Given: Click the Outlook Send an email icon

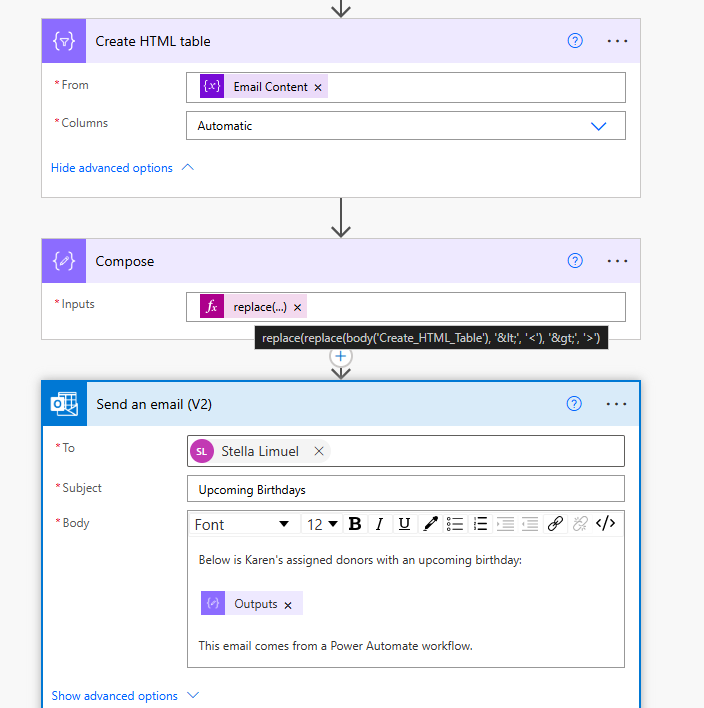Looking at the screenshot, I should click(x=64, y=404).
